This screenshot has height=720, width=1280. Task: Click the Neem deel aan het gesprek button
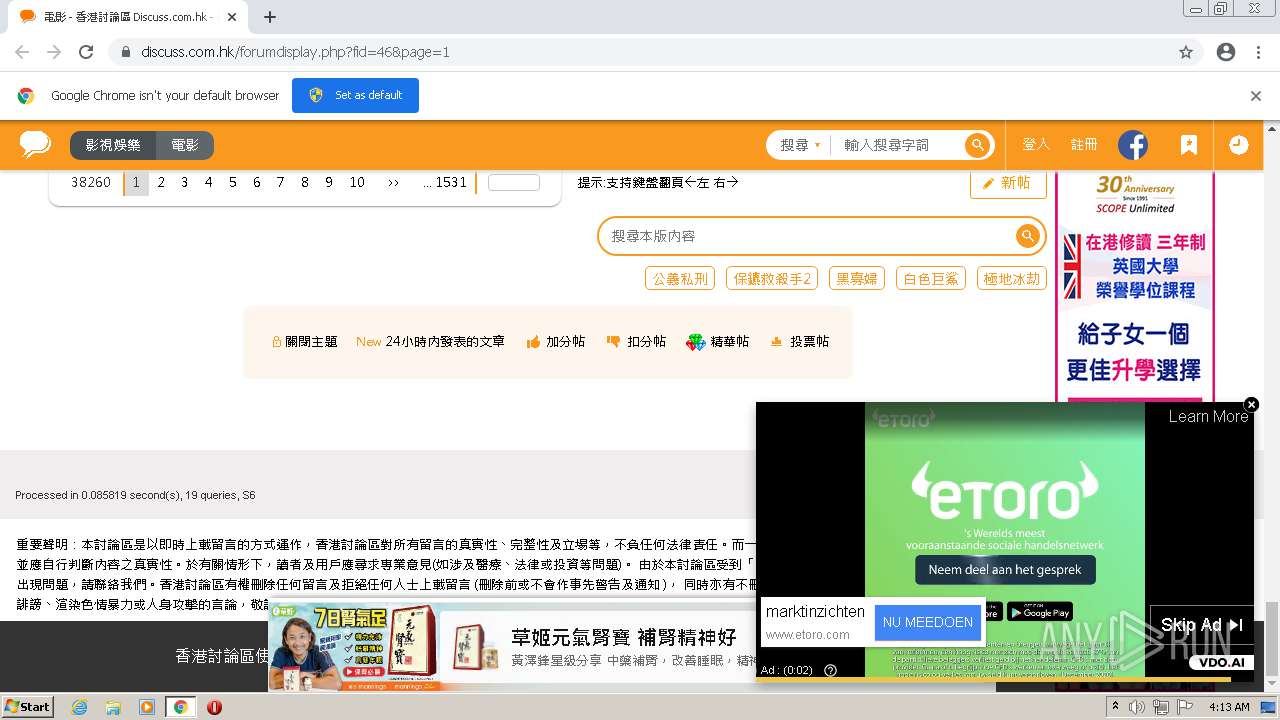pos(1005,570)
